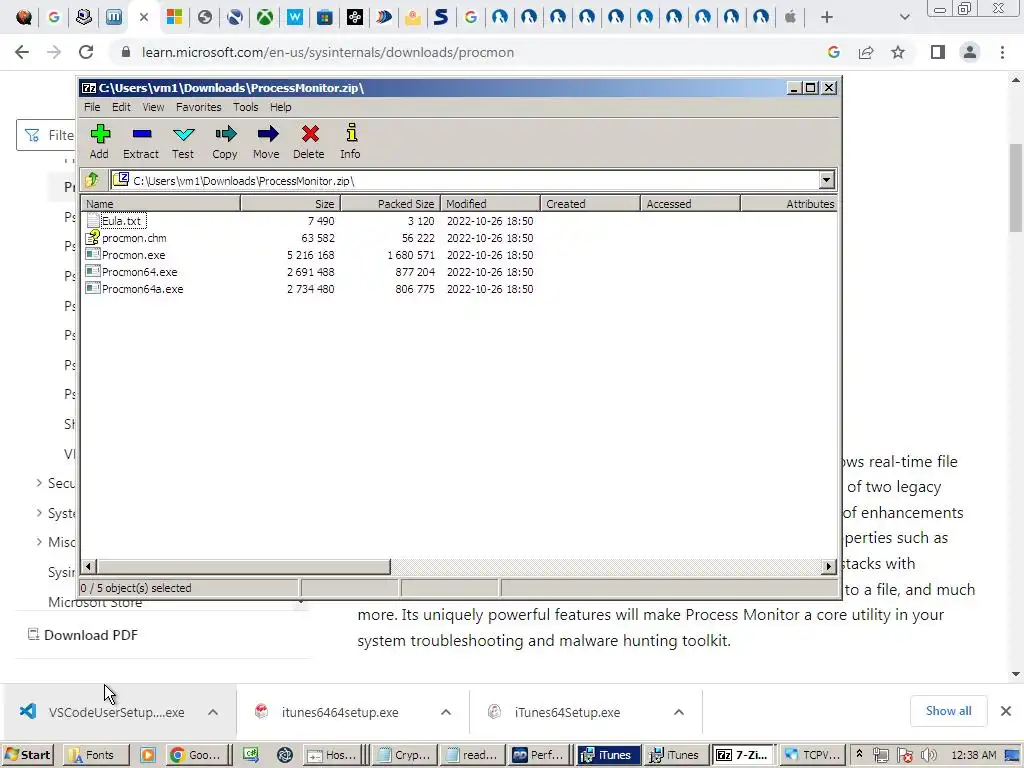Select the procmon.chm file
The image size is (1024, 768).
point(127,238)
